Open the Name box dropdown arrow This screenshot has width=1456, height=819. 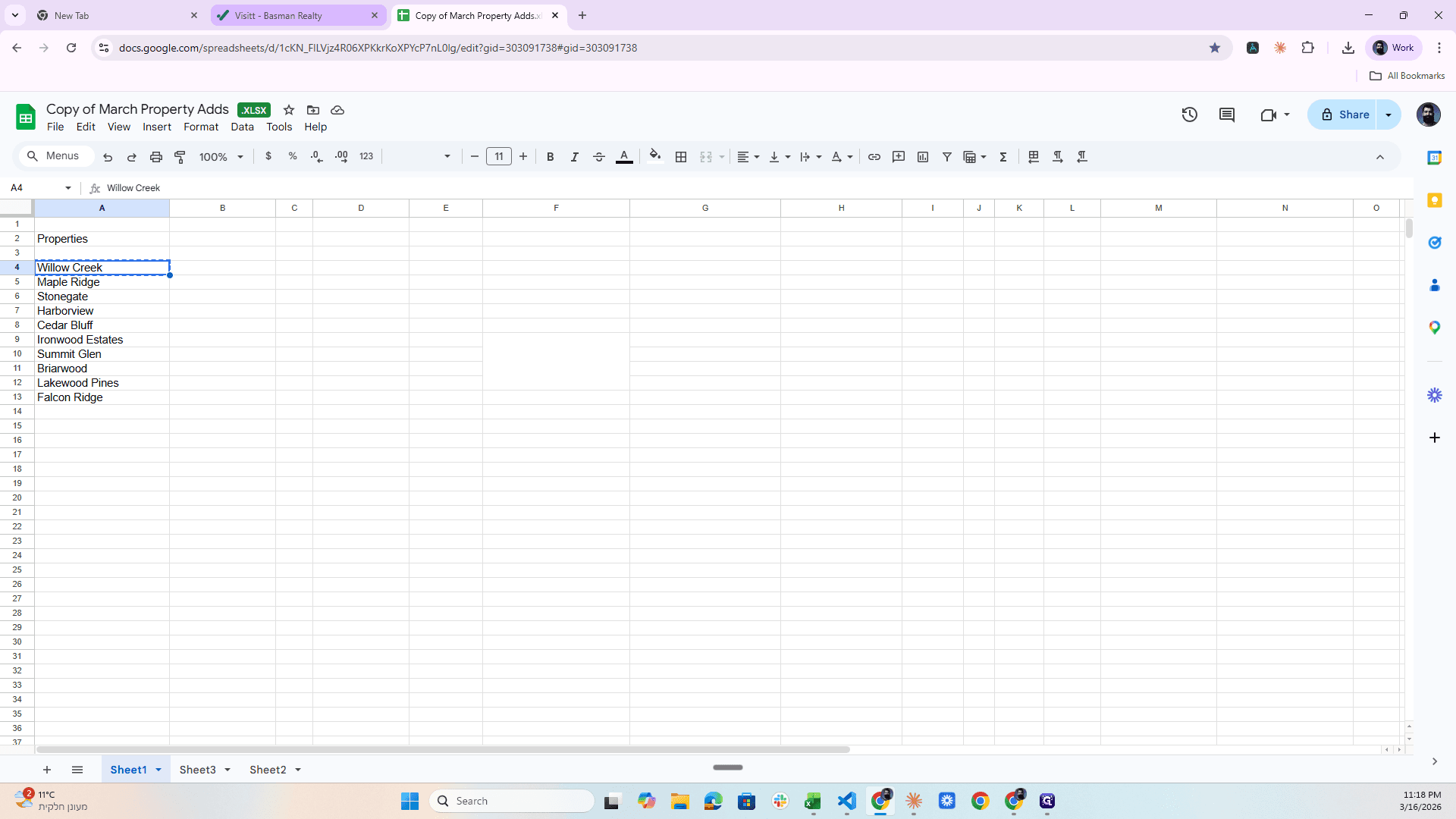[68, 188]
